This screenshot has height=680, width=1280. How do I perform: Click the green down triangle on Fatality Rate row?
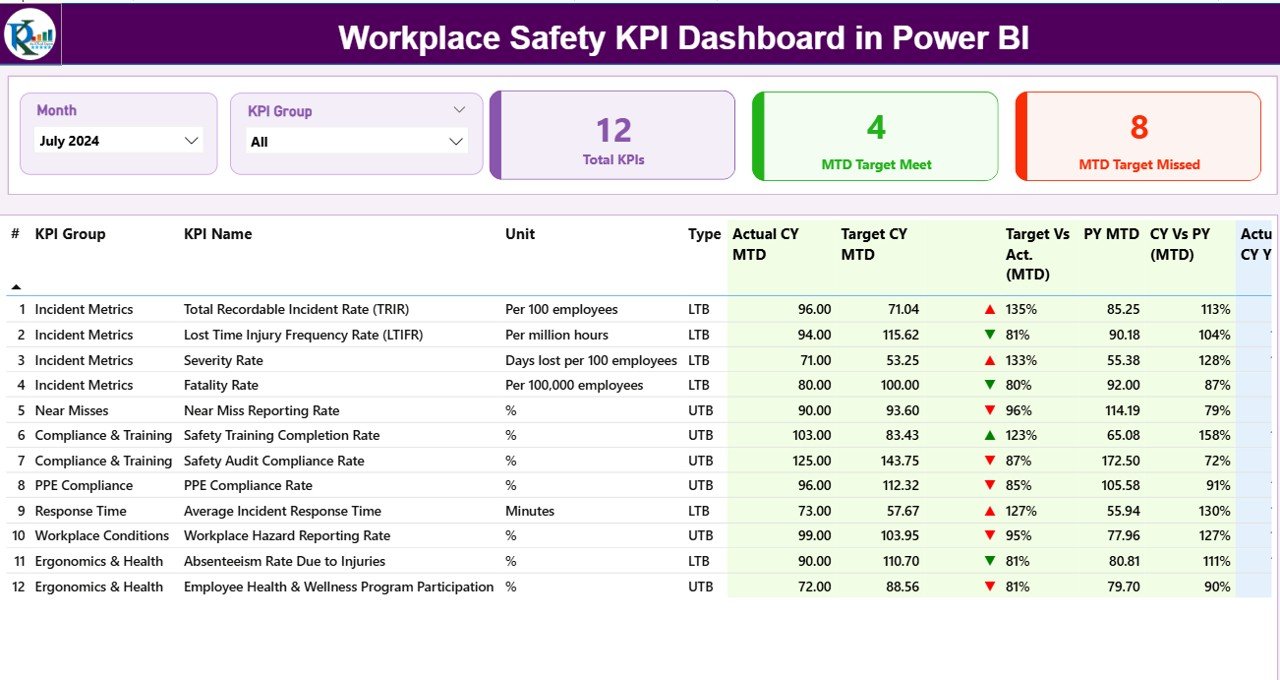pyautogui.click(x=989, y=384)
